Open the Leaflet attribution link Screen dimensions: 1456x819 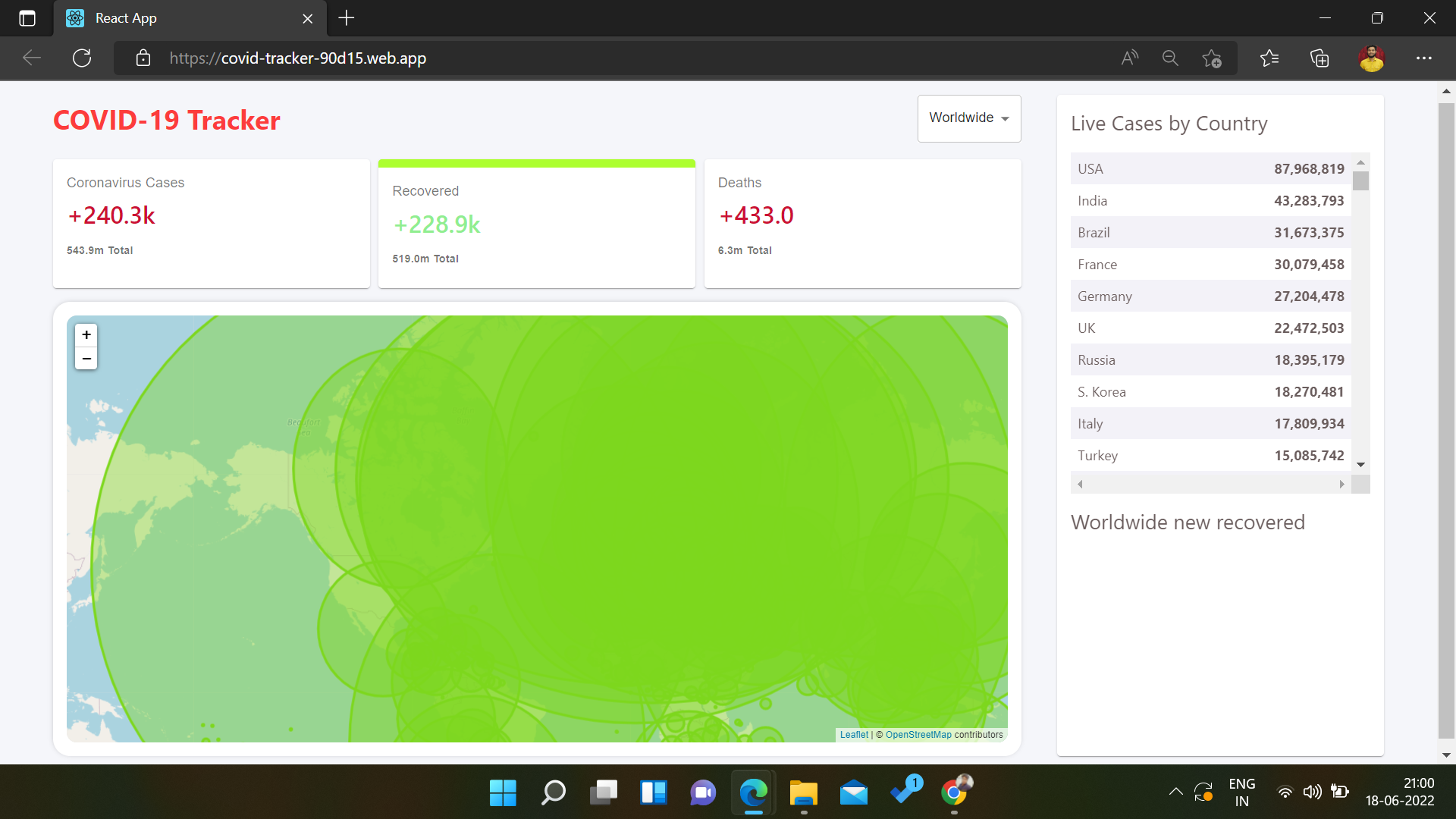pos(854,735)
